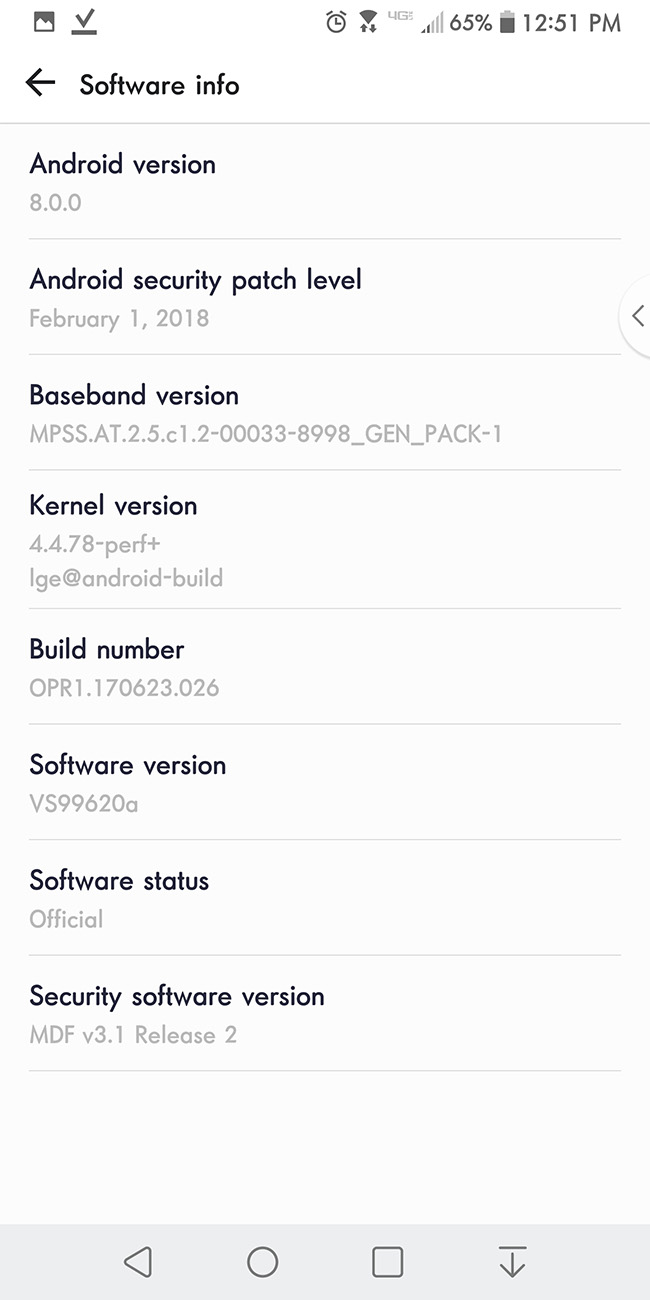Tap the back arrow in the header

(40, 83)
